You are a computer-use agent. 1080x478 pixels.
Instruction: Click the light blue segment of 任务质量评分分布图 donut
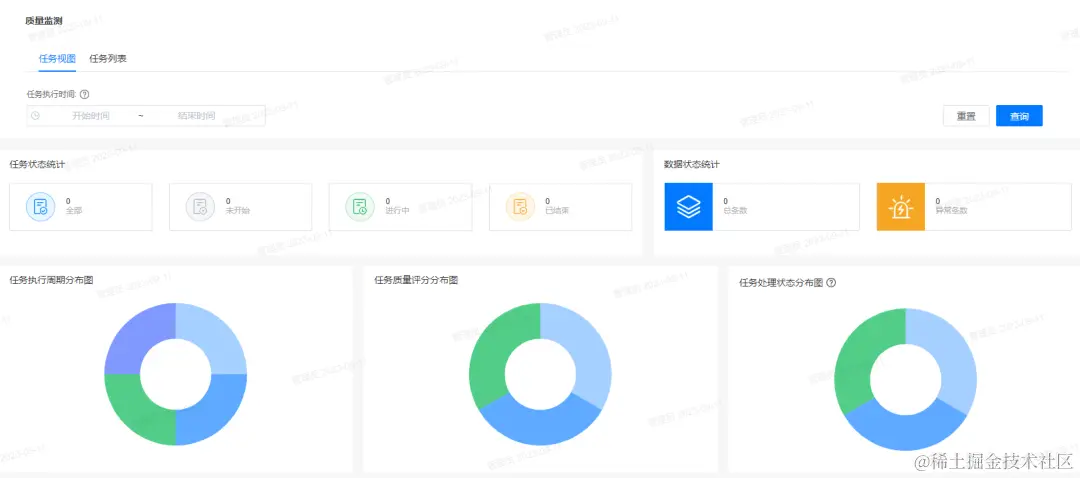click(x=587, y=348)
